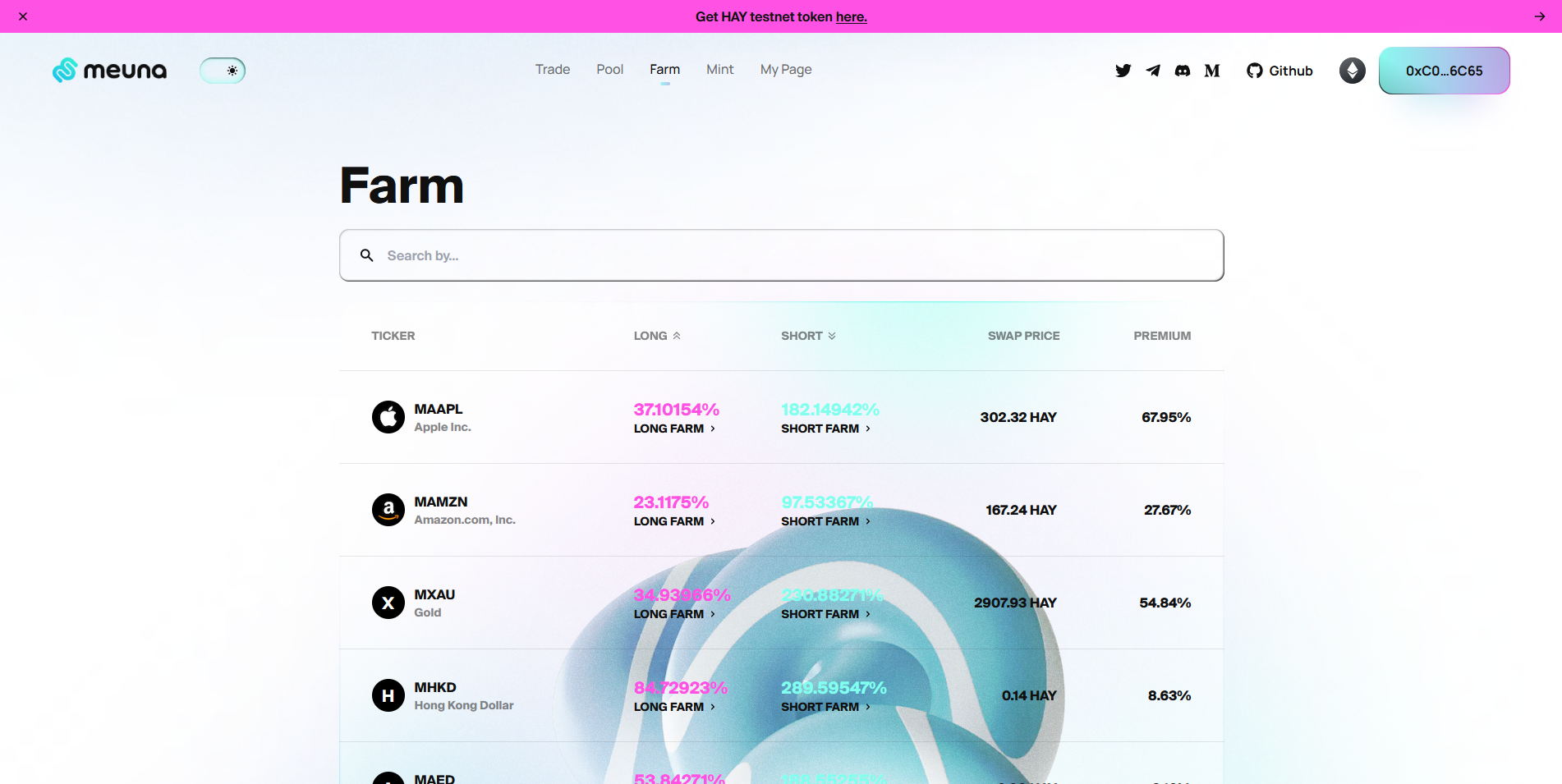The image size is (1562, 784).
Task: Click the Apple Inc. MAAPL icon
Action: (x=388, y=417)
